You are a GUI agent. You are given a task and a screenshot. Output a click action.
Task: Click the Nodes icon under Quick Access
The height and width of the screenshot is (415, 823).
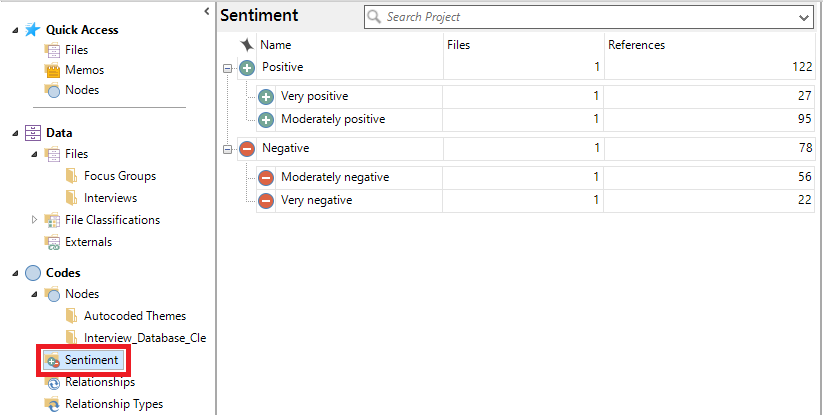click(x=52, y=90)
